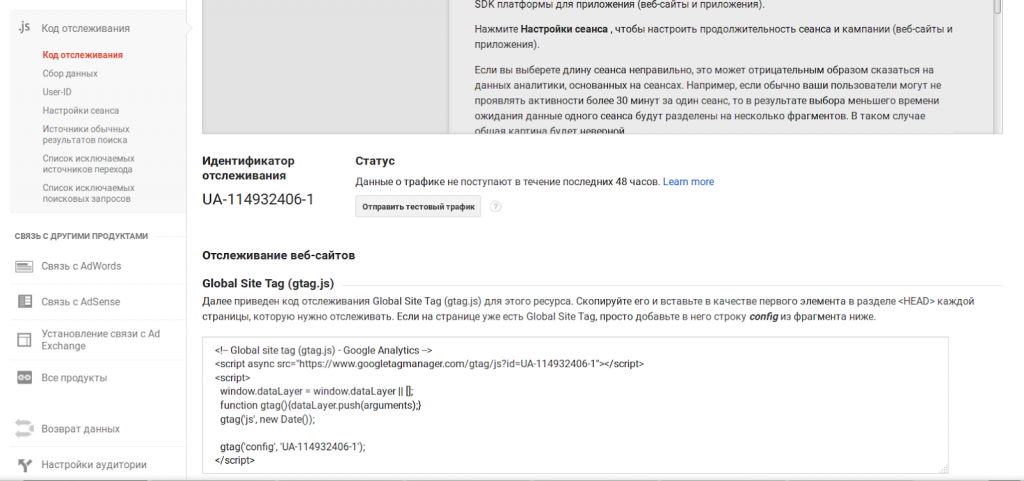
Task: Click the Статус heading
Action: pyautogui.click(x=375, y=161)
